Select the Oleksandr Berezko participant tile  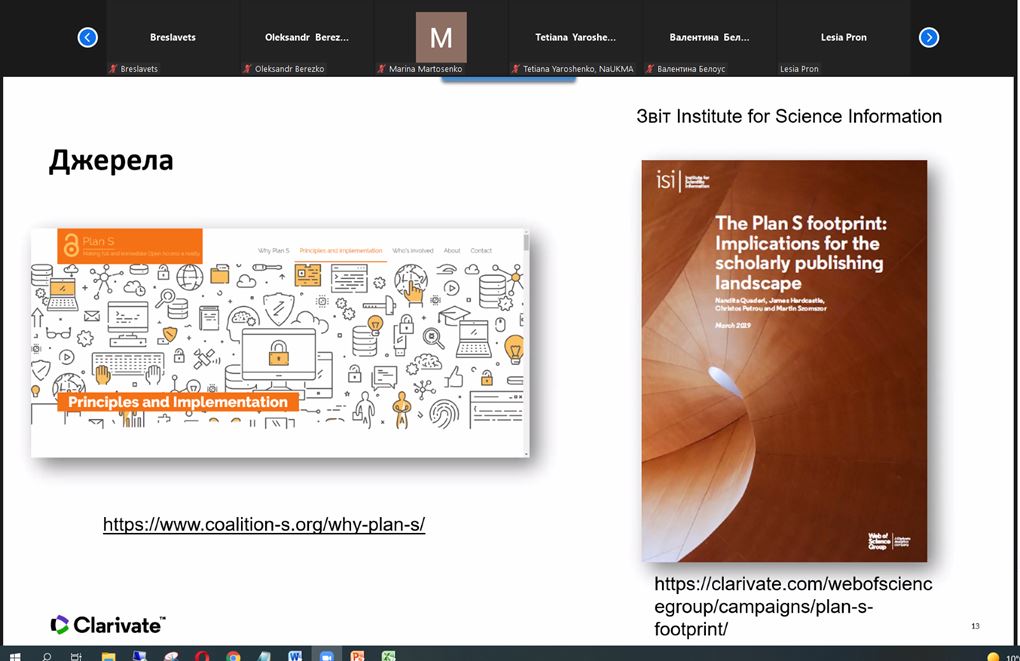[x=306, y=37]
